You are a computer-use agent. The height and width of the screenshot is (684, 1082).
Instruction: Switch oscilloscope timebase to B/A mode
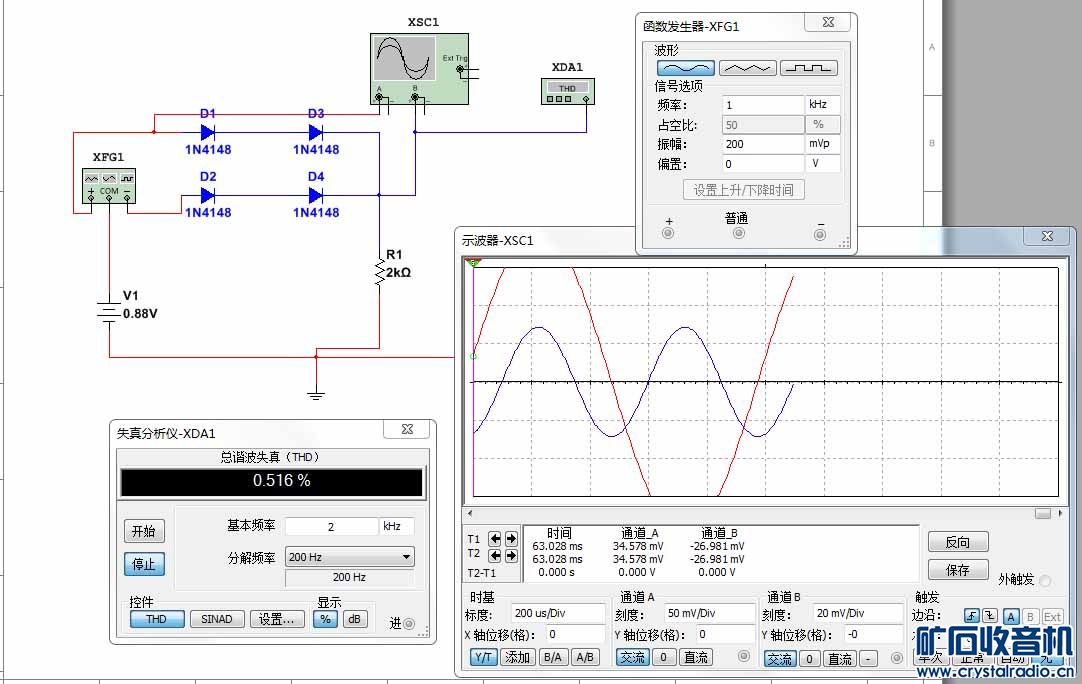click(552, 657)
